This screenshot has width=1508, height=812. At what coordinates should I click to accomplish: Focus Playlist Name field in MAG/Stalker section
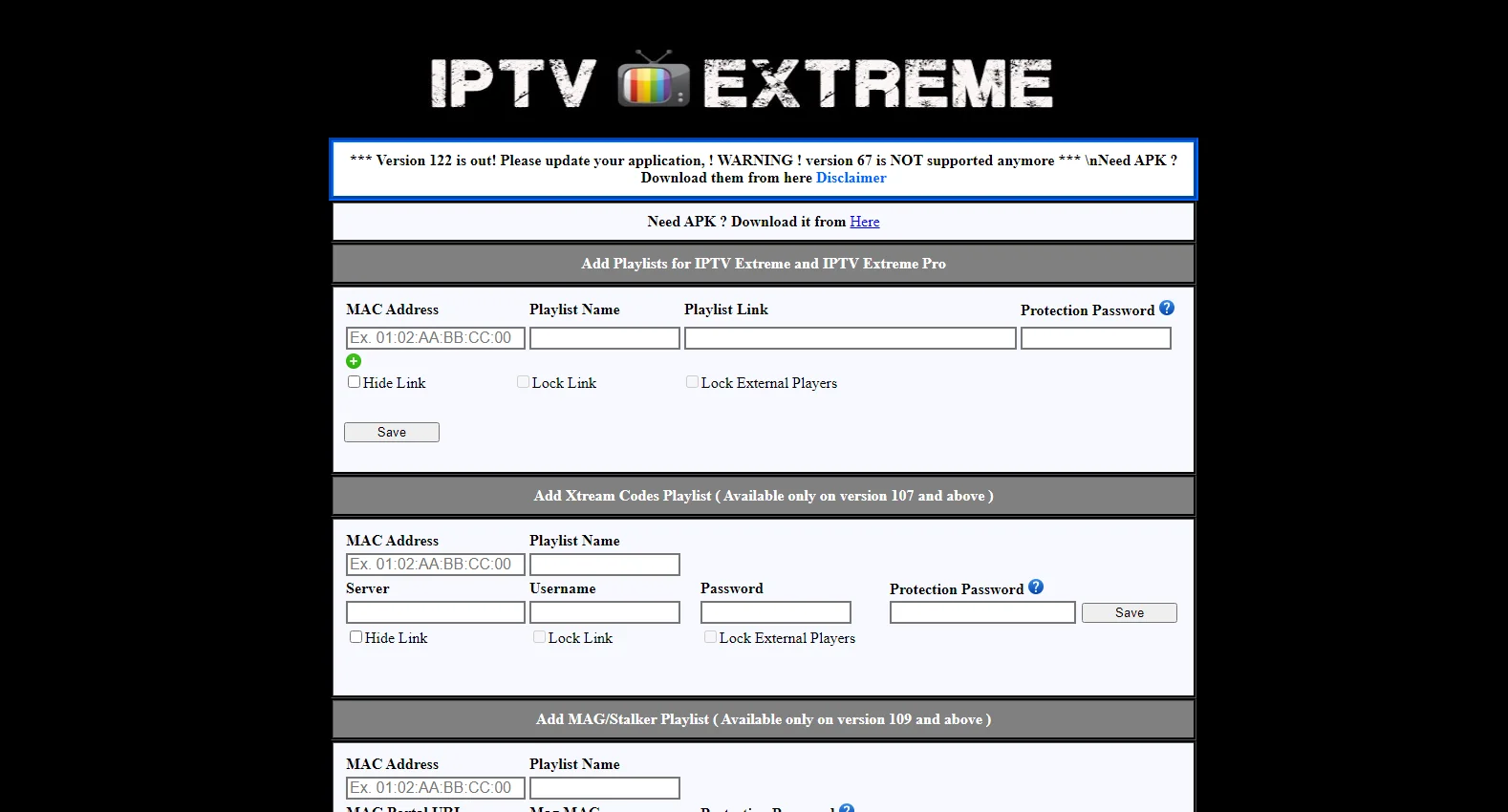click(605, 788)
